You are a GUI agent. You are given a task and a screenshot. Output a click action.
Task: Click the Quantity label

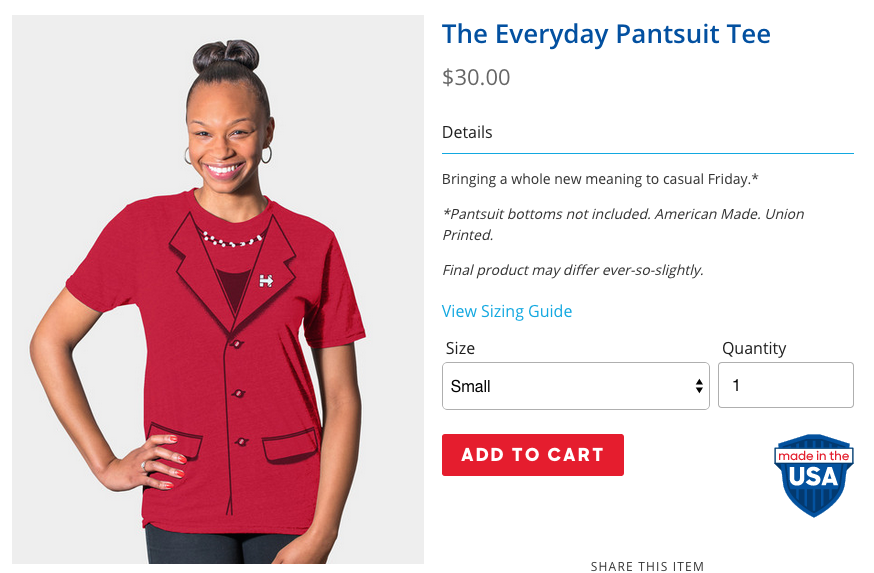(x=754, y=348)
